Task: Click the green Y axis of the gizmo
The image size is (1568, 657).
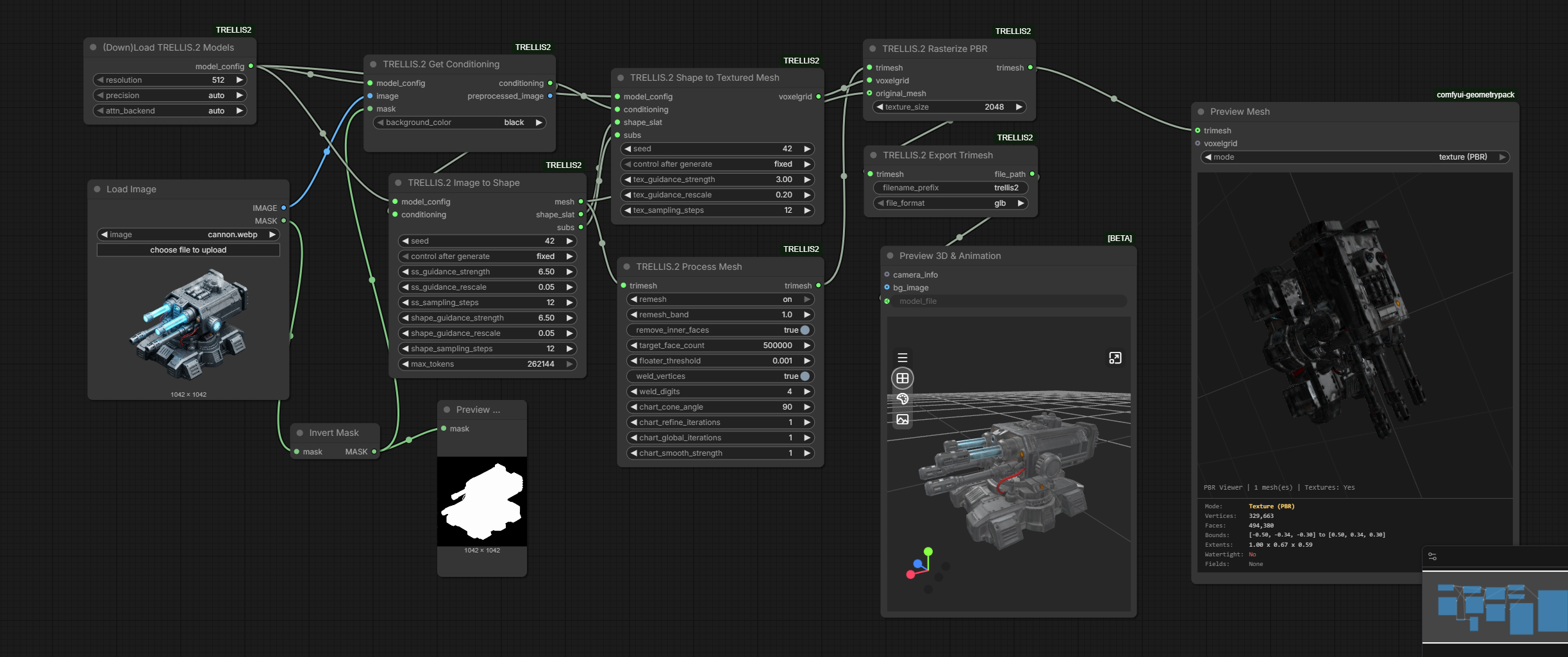Action: [928, 551]
